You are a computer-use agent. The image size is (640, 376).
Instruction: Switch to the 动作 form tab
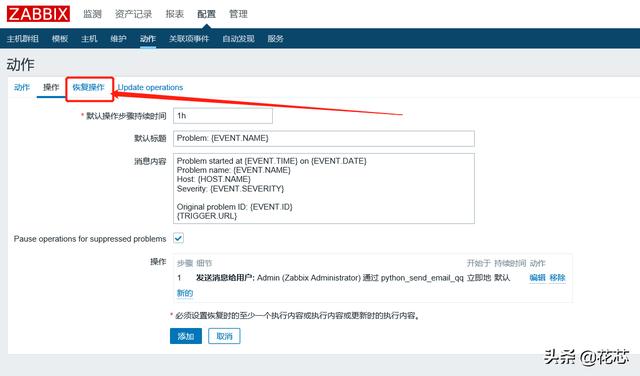click(22, 87)
